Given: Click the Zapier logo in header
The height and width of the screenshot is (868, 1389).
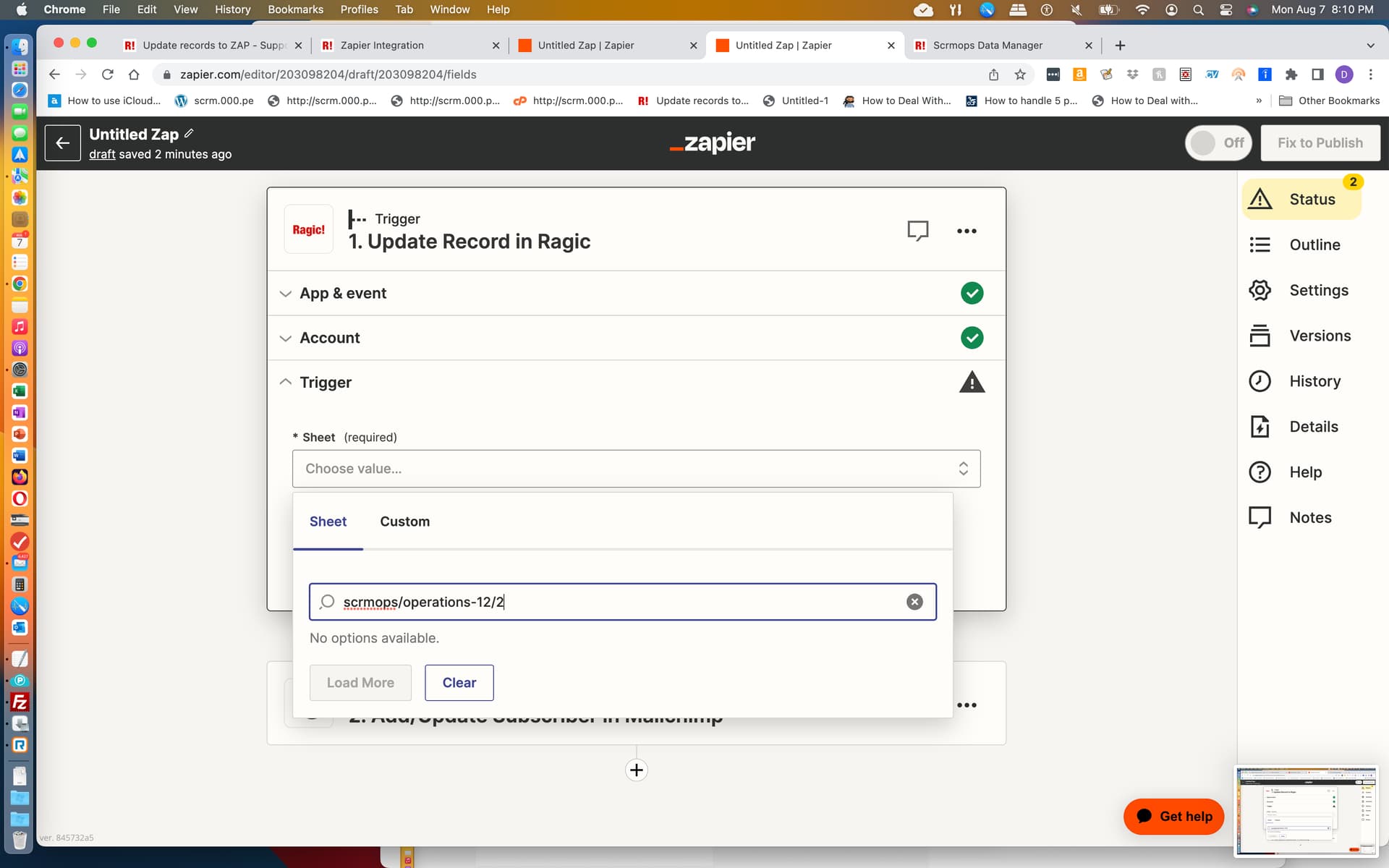Looking at the screenshot, I should 713,143.
